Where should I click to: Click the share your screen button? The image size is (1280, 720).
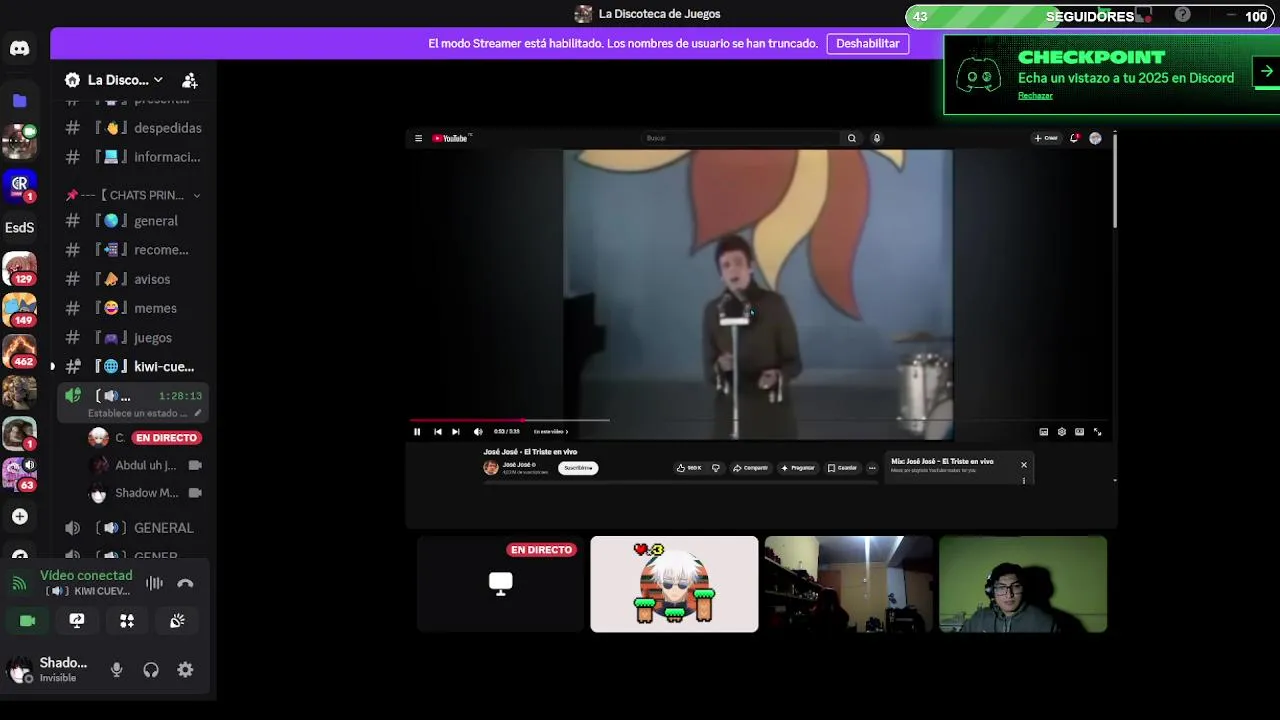click(x=77, y=621)
